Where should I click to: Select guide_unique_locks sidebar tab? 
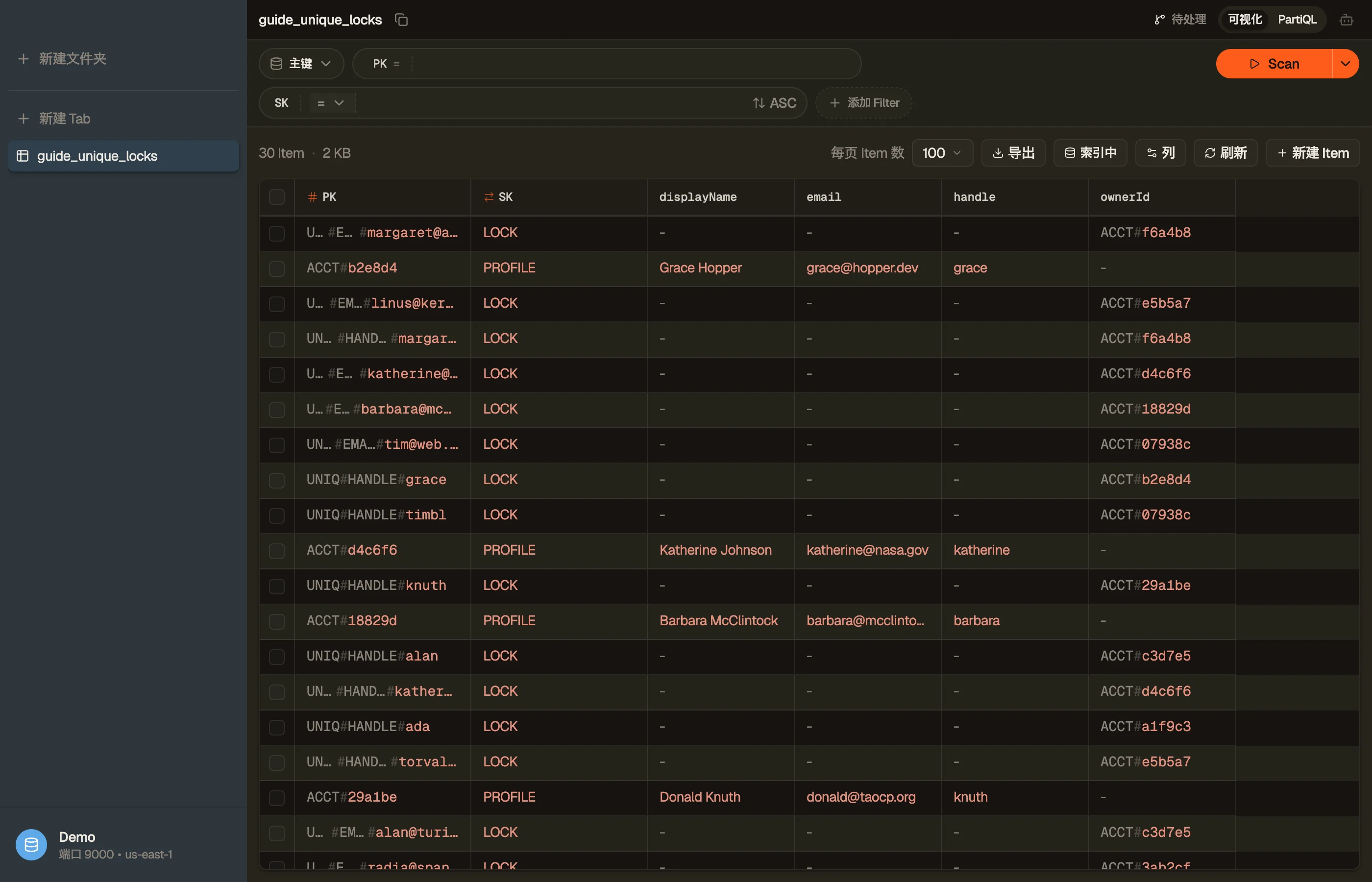coord(123,156)
